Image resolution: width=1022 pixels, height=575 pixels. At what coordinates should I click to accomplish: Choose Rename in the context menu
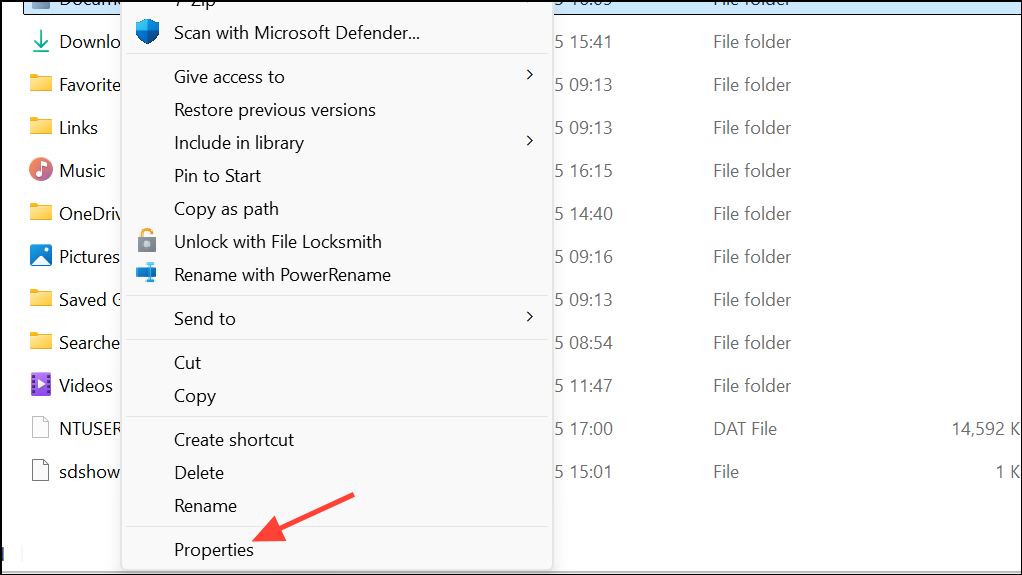pos(205,506)
